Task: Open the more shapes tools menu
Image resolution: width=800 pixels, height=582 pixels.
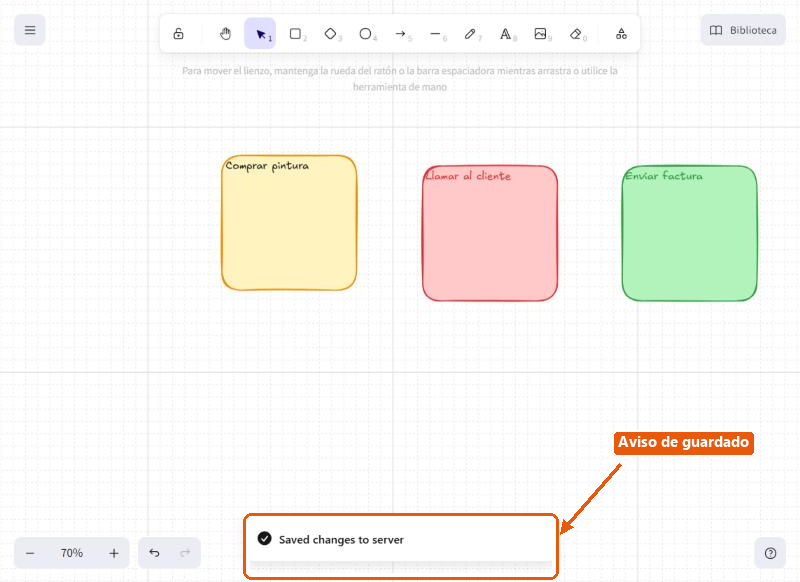Action: [x=621, y=34]
